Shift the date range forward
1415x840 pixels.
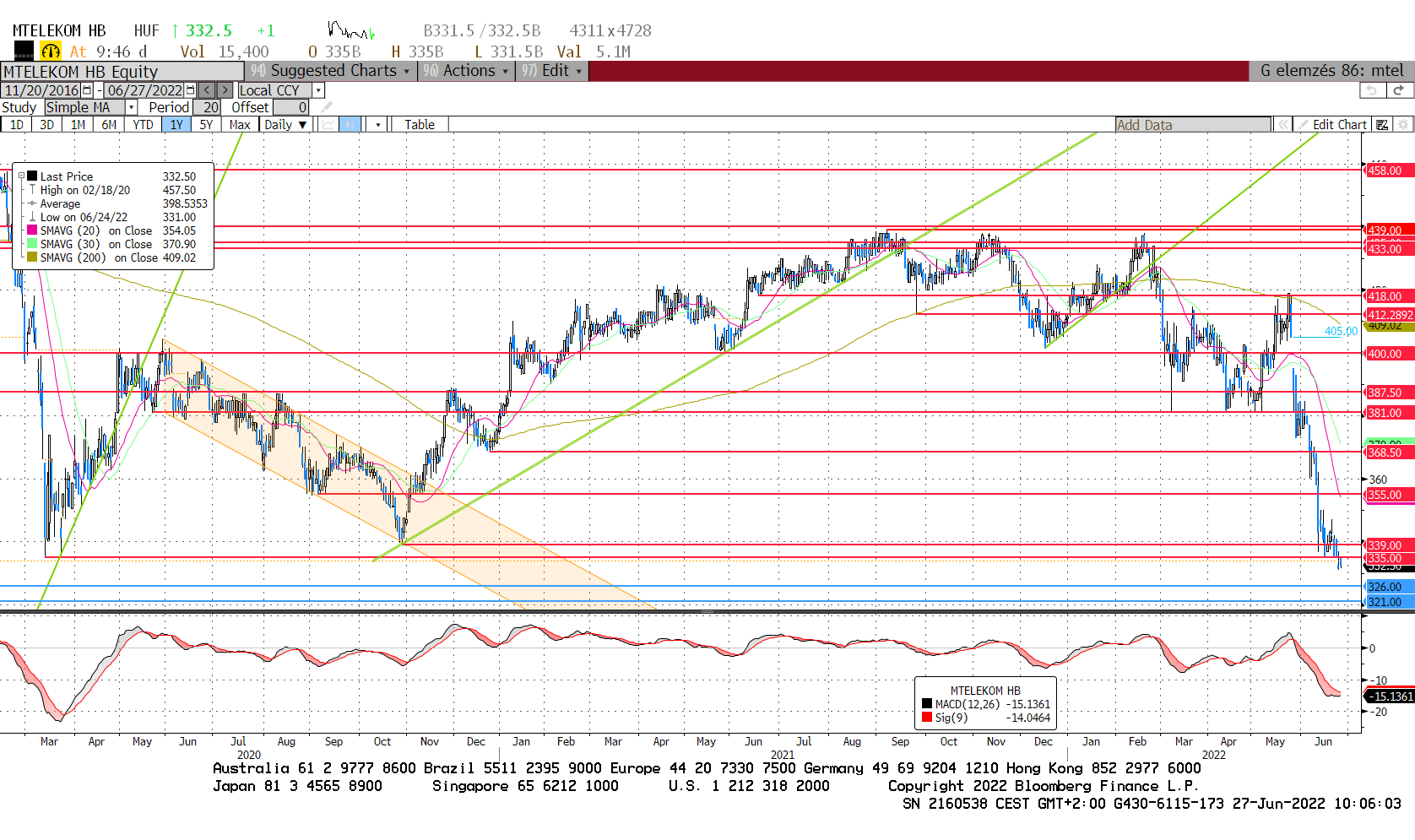click(225, 90)
